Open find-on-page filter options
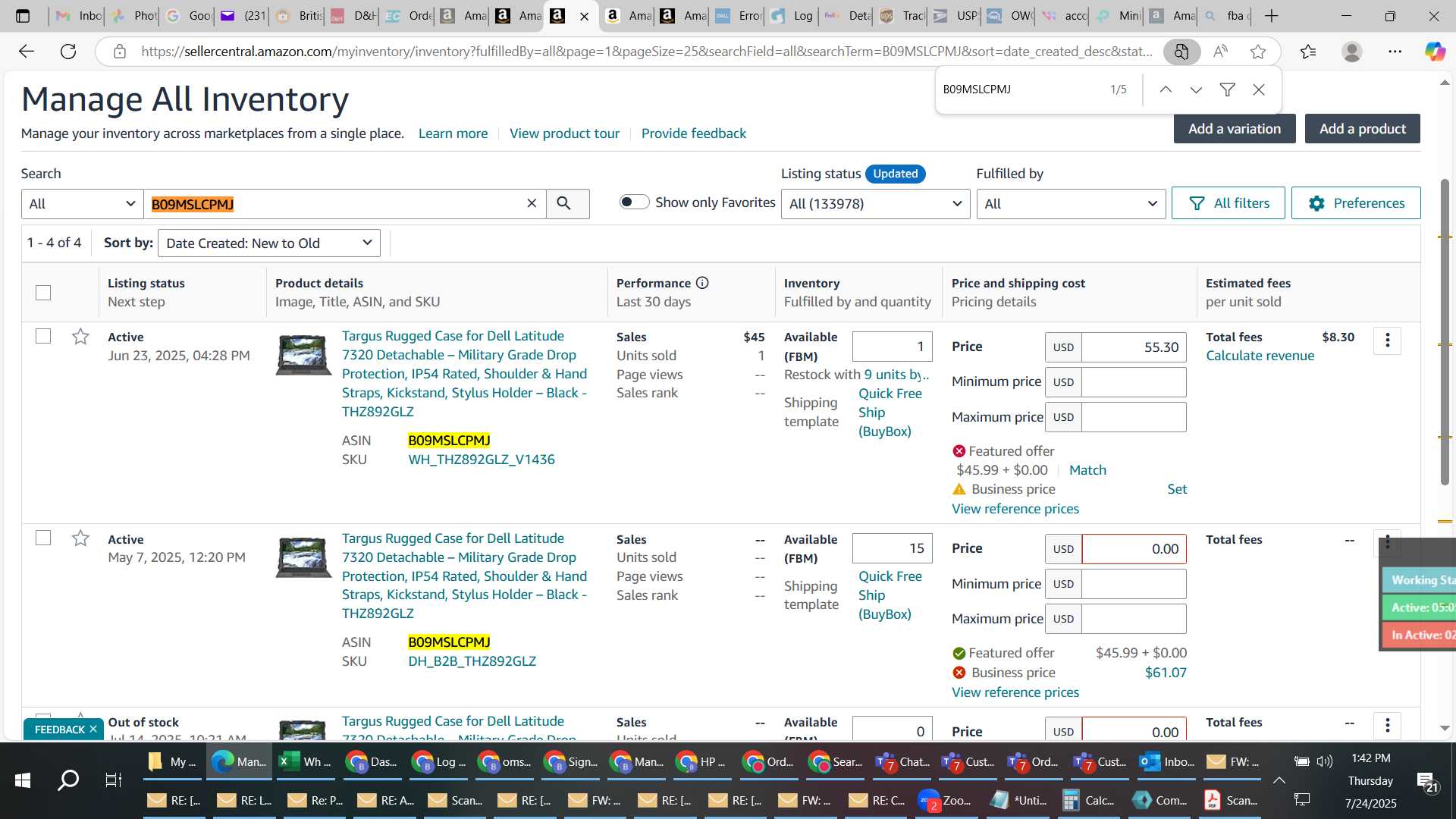1456x819 pixels. (1227, 89)
